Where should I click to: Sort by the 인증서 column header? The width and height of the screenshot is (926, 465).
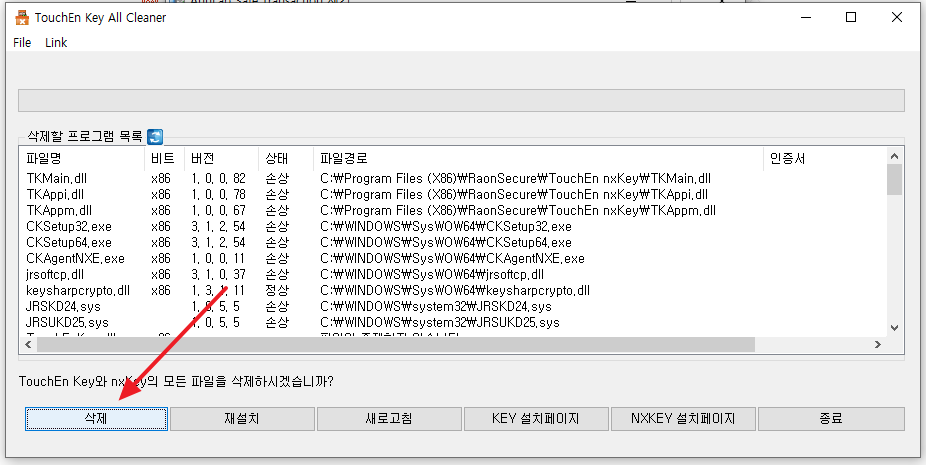coord(824,158)
